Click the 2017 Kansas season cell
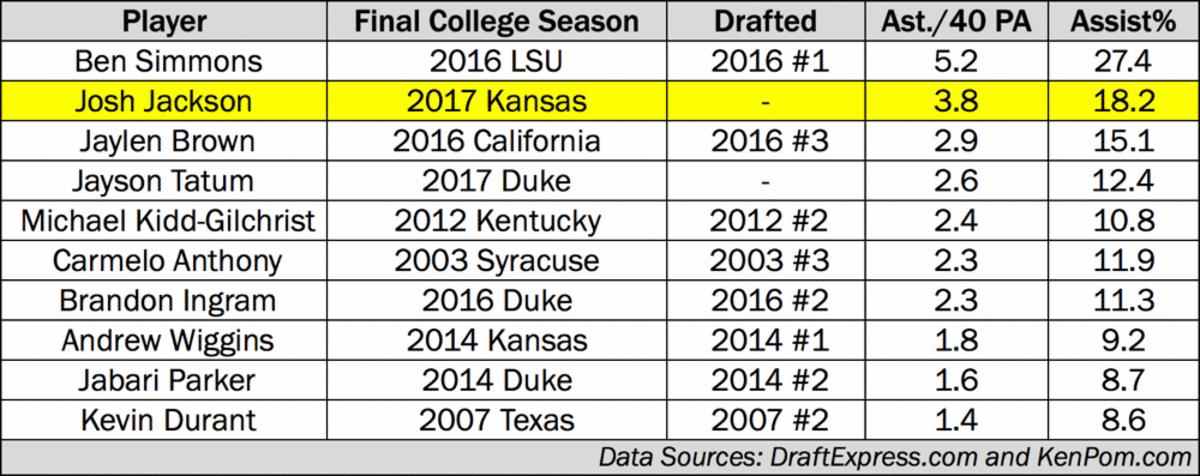1200x476 pixels. point(496,101)
